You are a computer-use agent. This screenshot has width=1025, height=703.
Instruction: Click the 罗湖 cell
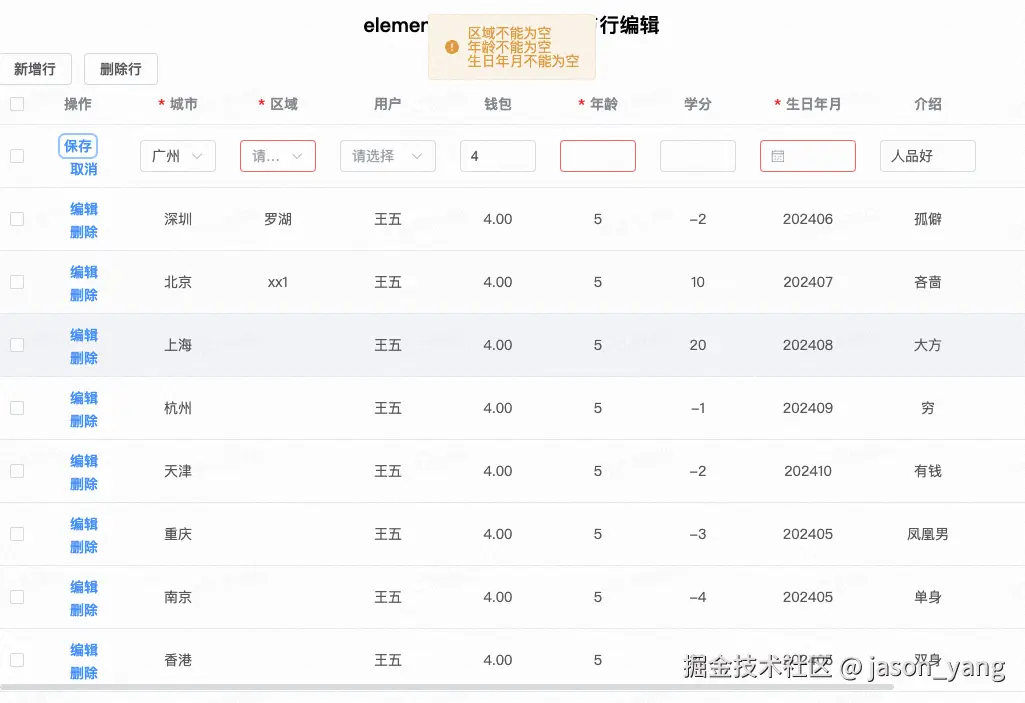pyautogui.click(x=278, y=219)
